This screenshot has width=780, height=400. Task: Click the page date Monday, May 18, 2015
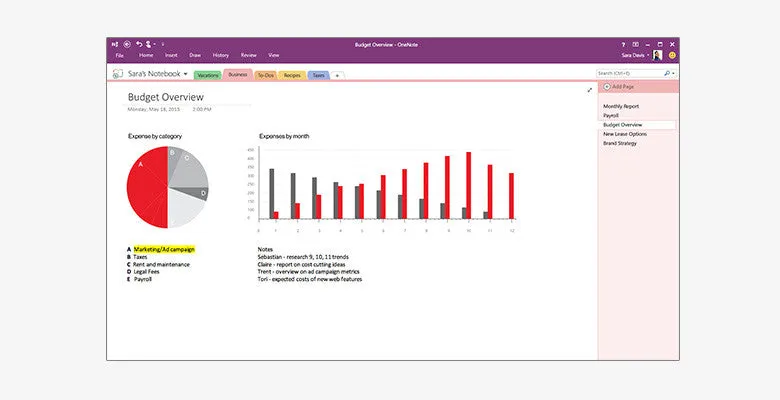[154, 109]
